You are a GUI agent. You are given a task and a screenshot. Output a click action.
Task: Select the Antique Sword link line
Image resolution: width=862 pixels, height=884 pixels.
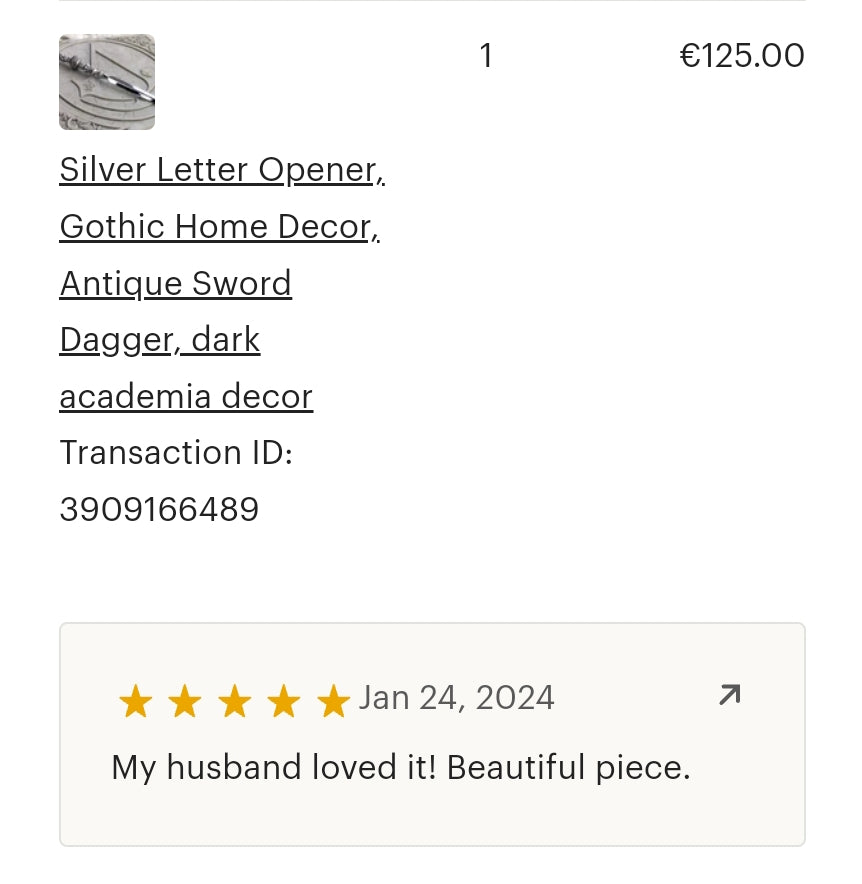(175, 283)
